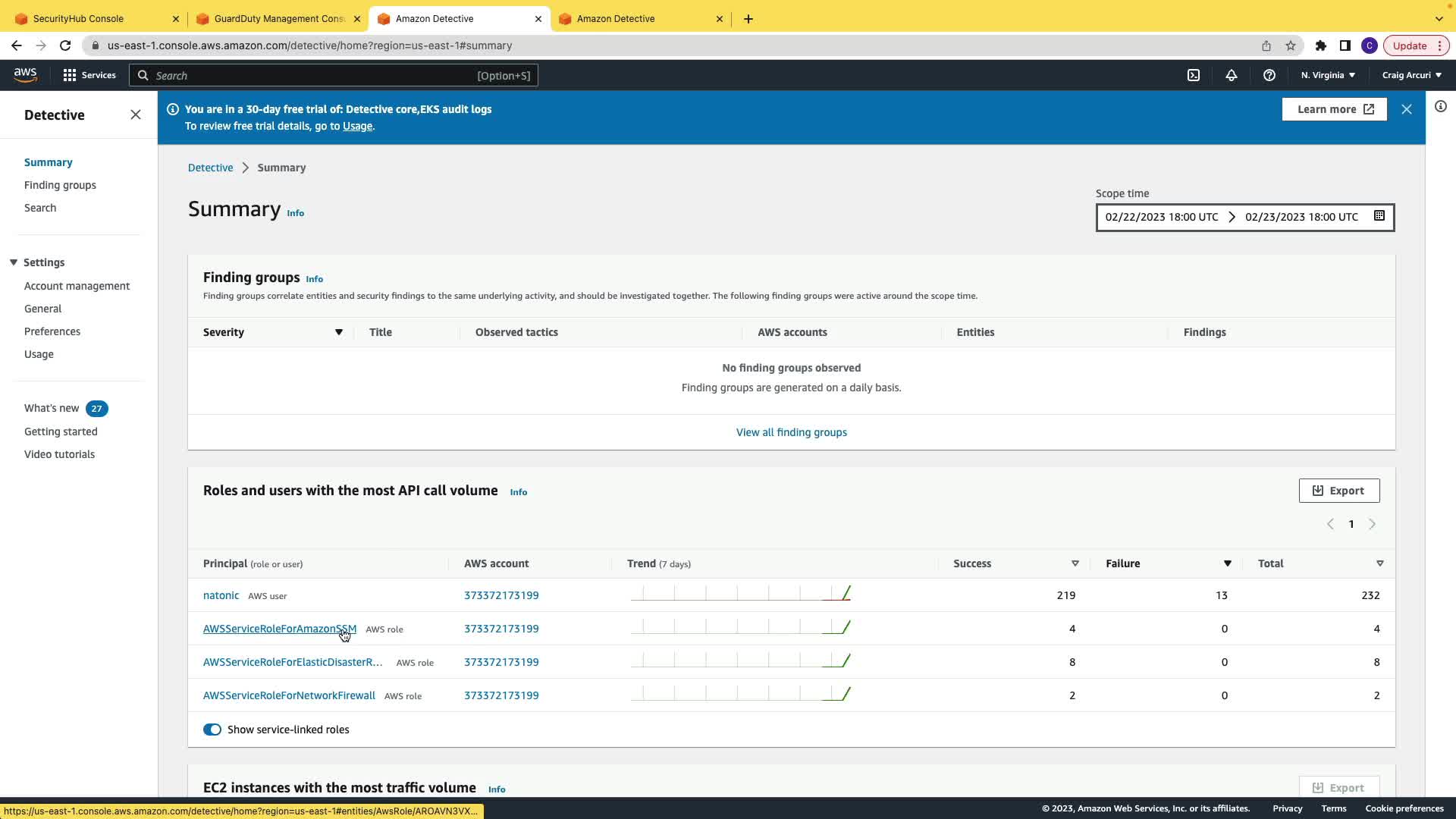
Task: Open the Services grid menu icon
Action: (x=70, y=75)
